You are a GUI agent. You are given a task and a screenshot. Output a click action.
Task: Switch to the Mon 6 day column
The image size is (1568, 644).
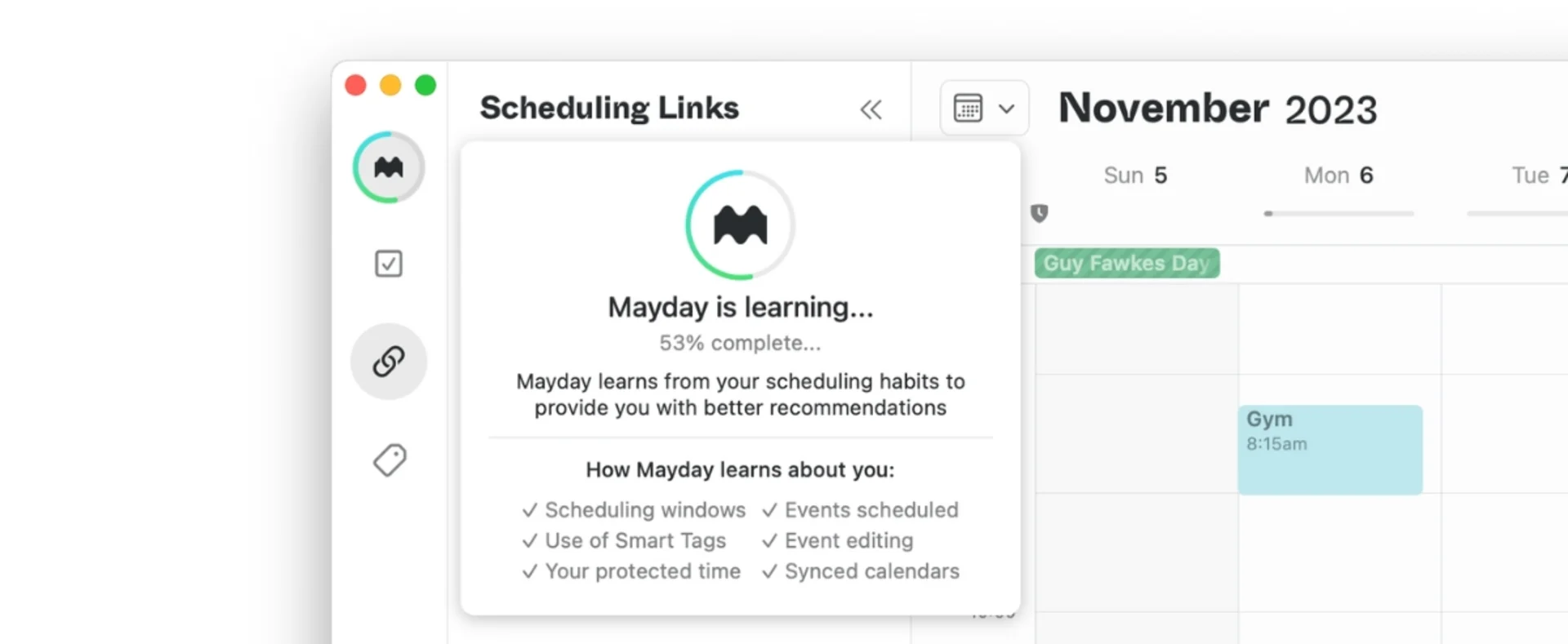coord(1338,175)
